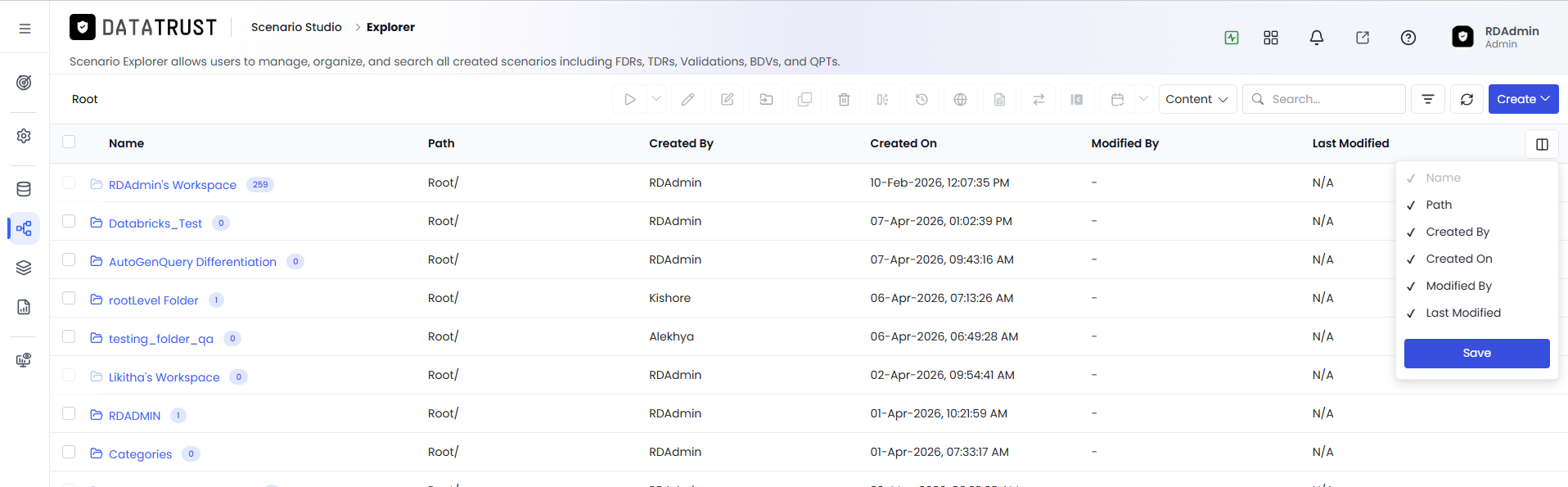This screenshot has height=487, width=1568.
Task: Save the column selection
Action: 1476,353
